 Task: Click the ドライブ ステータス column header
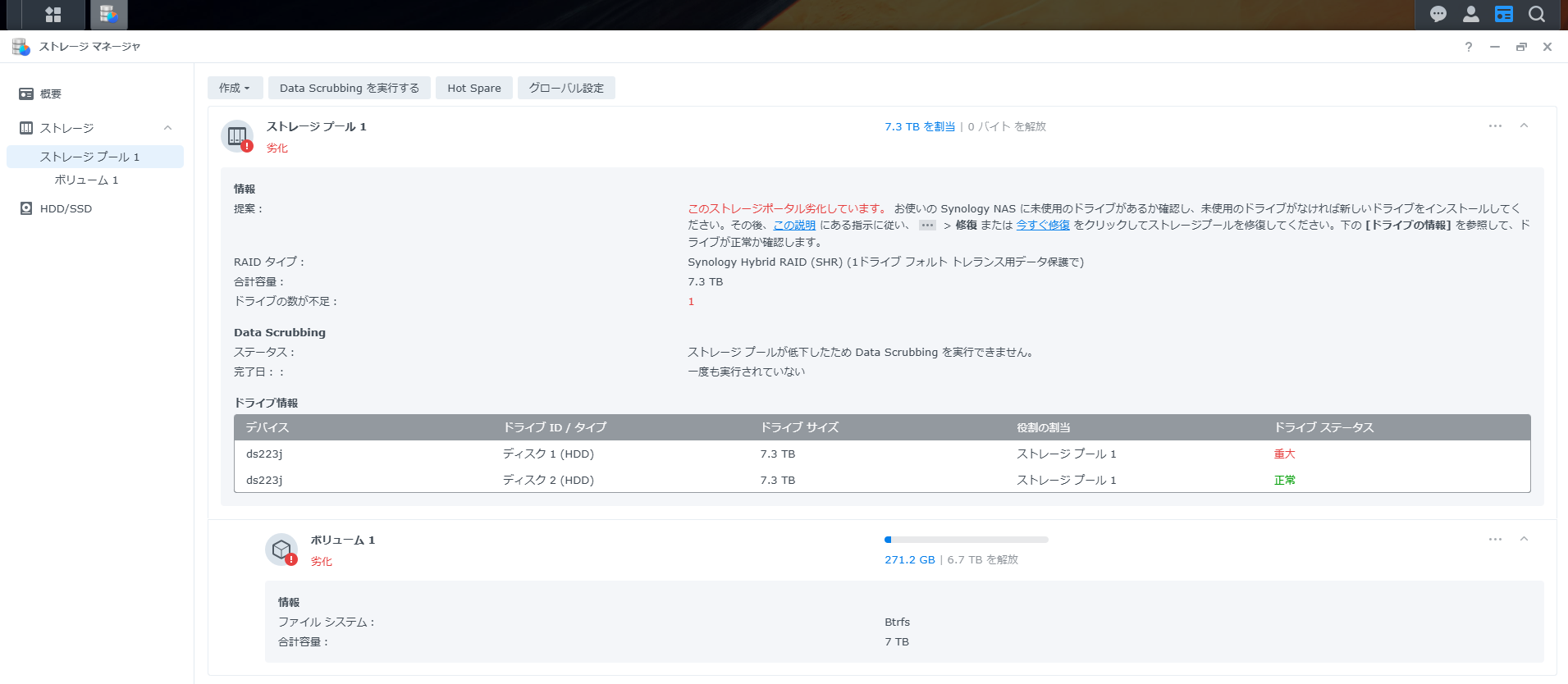click(x=1323, y=427)
